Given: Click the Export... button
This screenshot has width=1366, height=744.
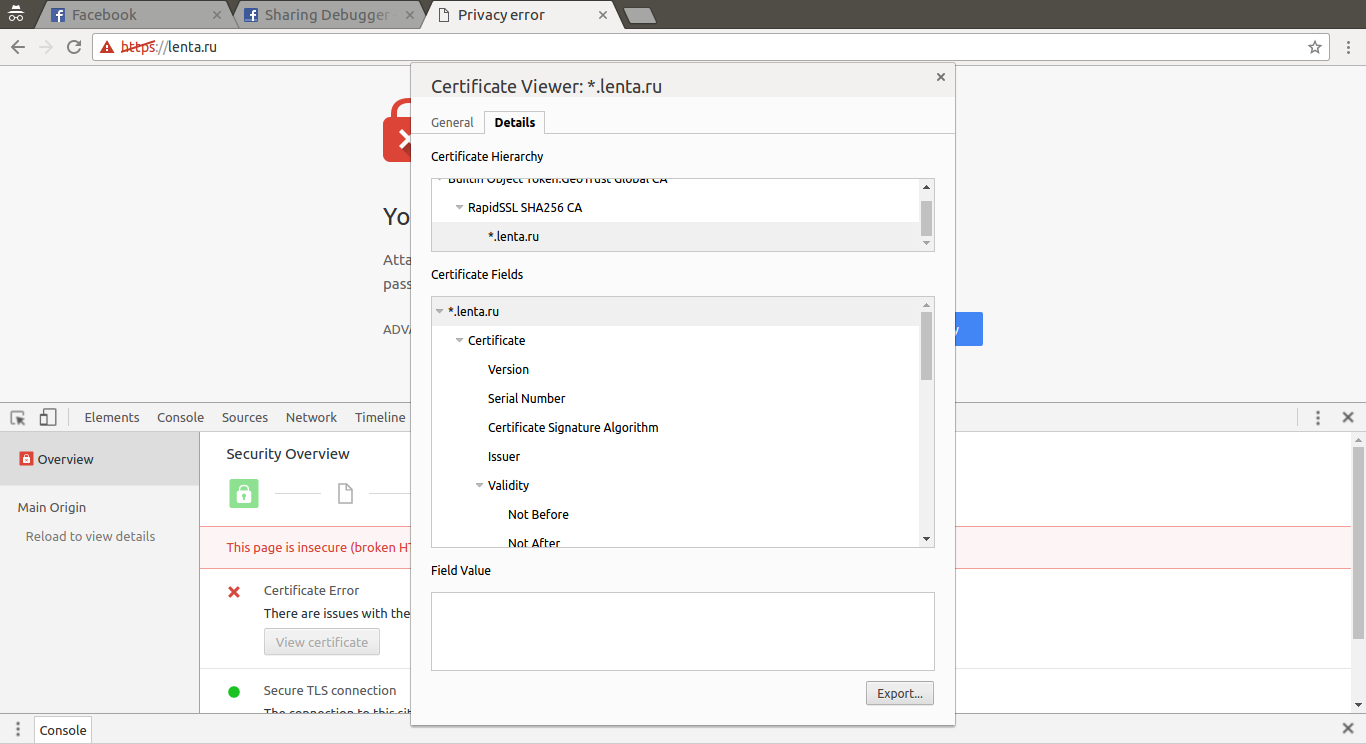Looking at the screenshot, I should pyautogui.click(x=900, y=693).
